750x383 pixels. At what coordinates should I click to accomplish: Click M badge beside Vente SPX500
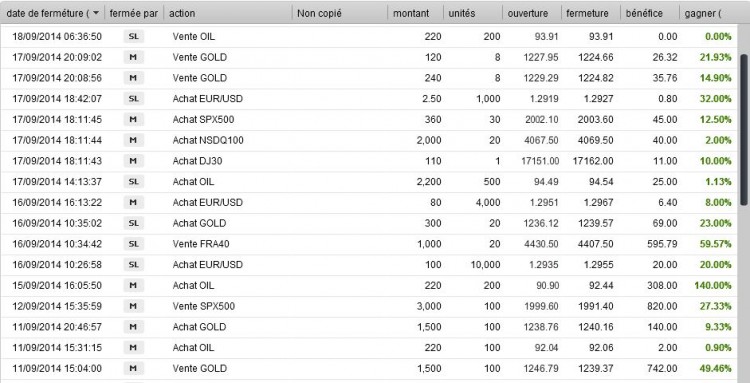[133, 306]
